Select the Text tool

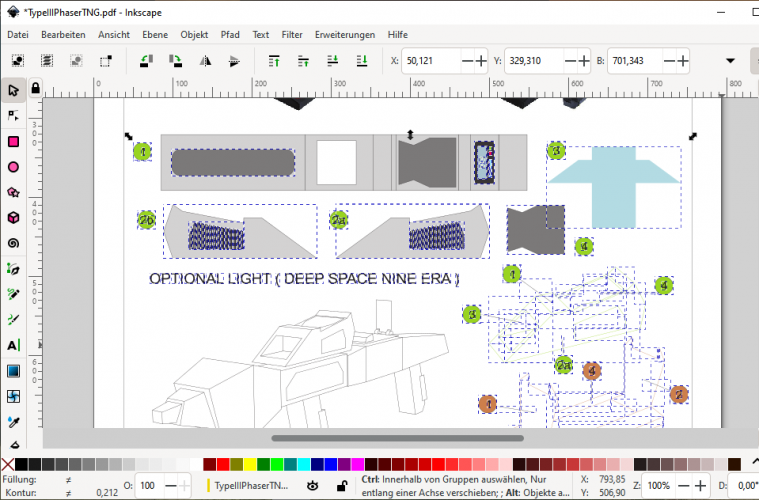click(13, 345)
